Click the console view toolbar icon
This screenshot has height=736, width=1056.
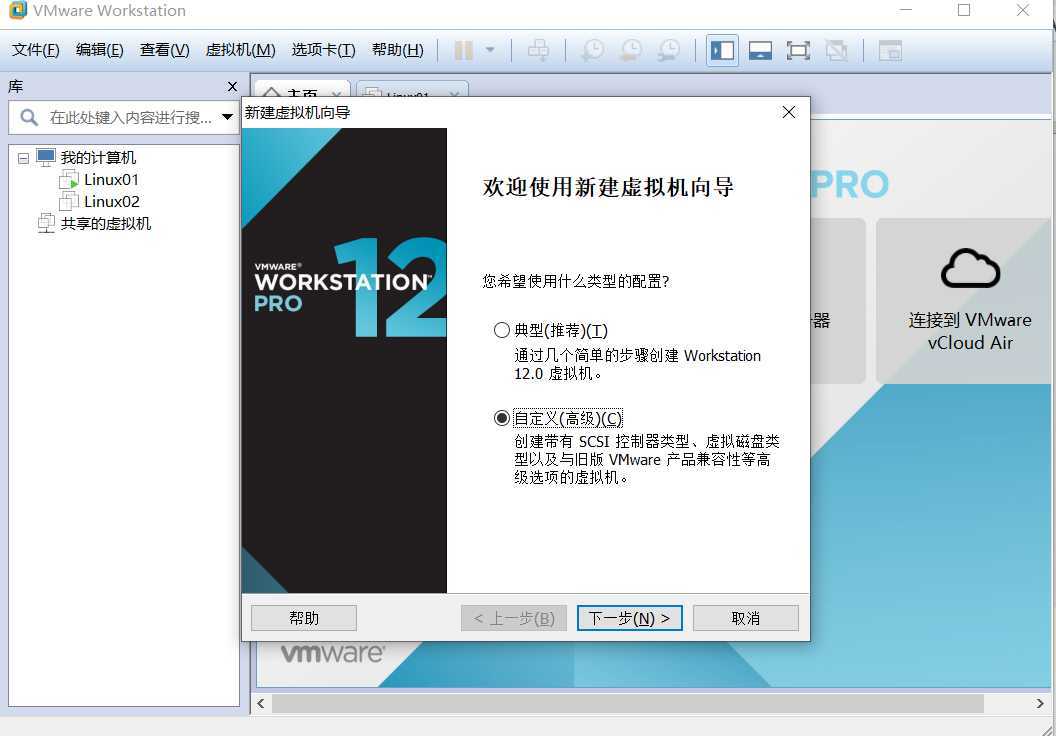click(890, 51)
